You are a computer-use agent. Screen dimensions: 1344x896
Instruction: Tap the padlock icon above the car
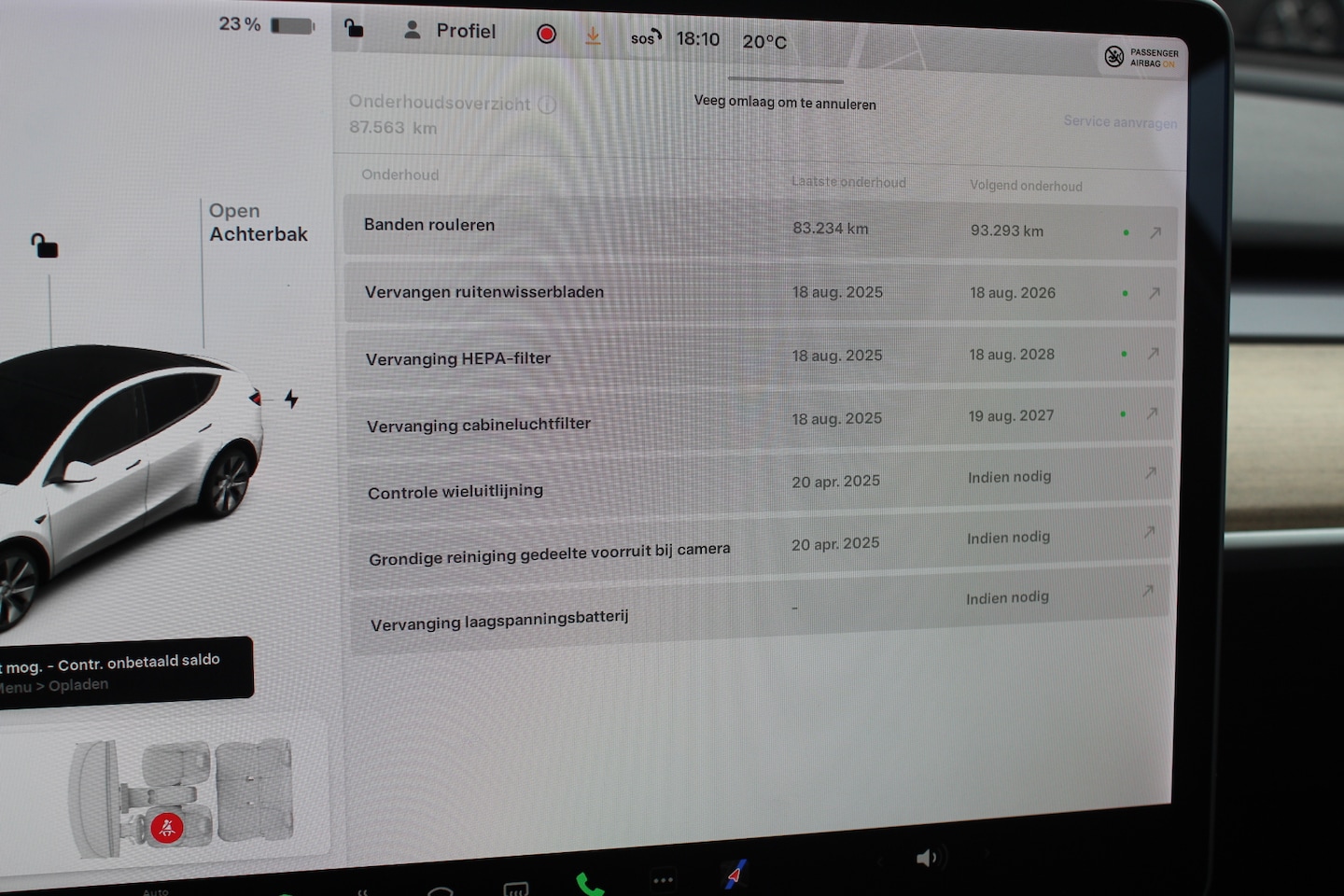(x=44, y=245)
